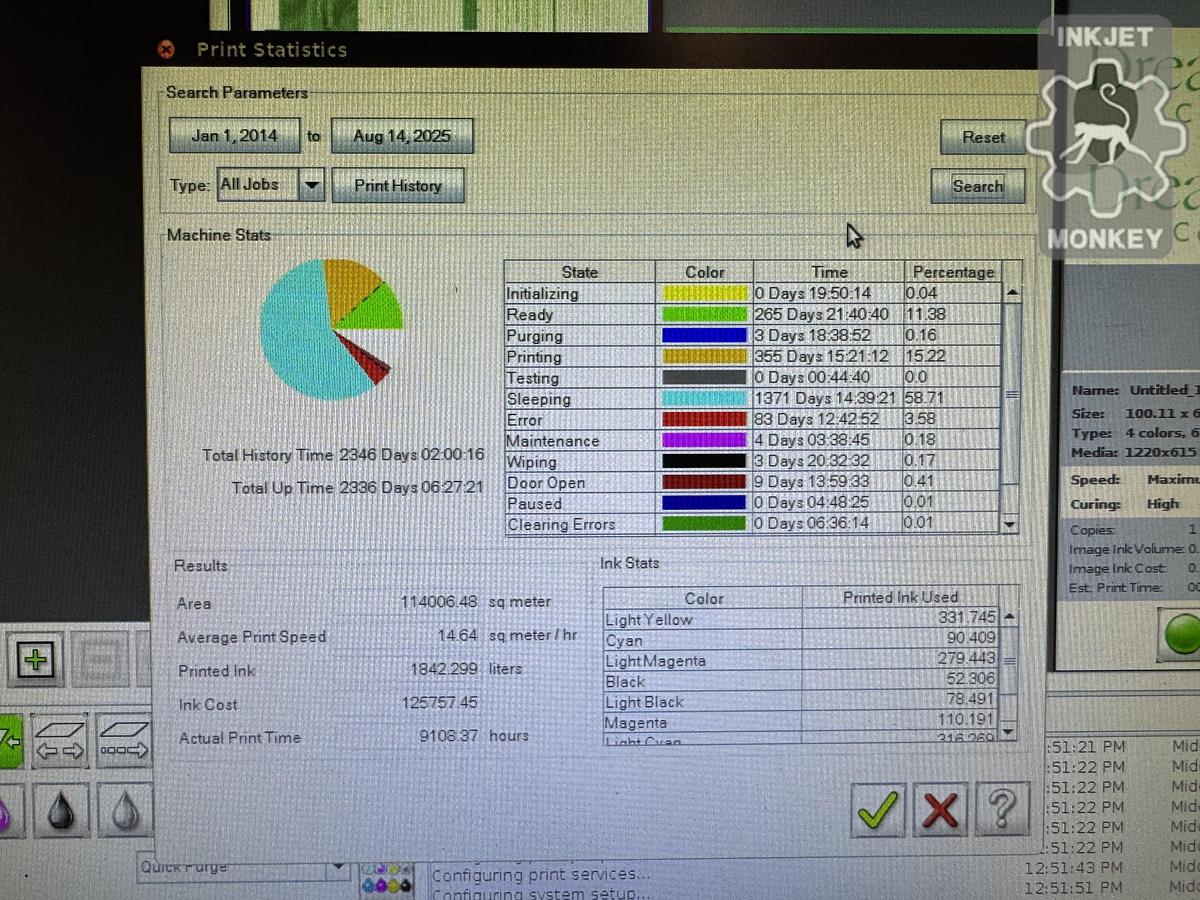This screenshot has height=900, width=1200.
Task: Change the Jan 1, 2014 start date
Action: pos(233,136)
